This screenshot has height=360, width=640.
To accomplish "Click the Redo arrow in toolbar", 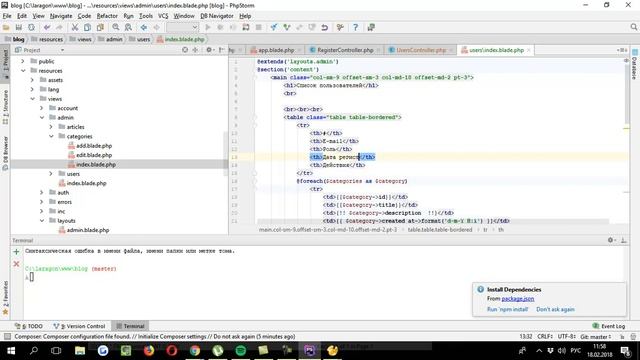I will (60, 27).
